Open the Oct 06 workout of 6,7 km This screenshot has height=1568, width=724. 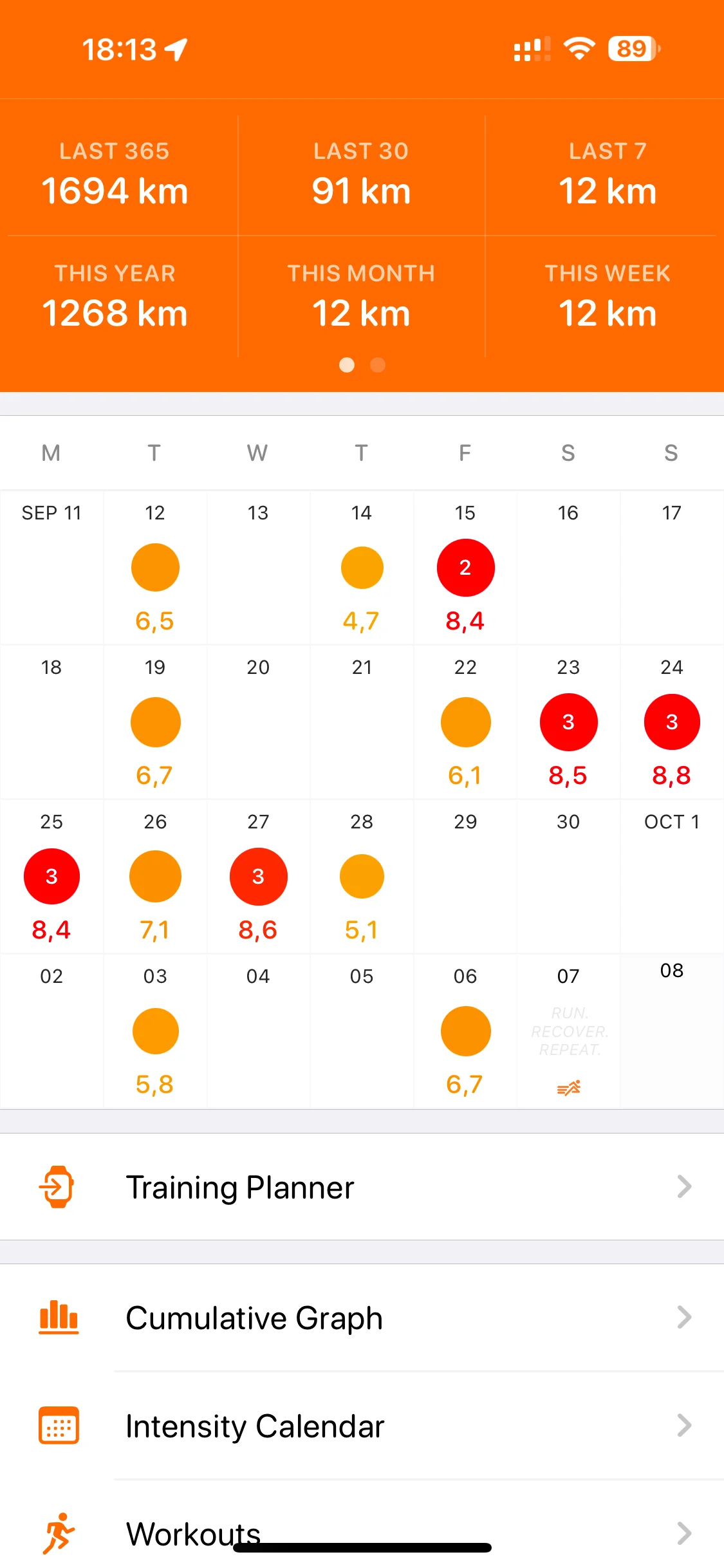[465, 1031]
